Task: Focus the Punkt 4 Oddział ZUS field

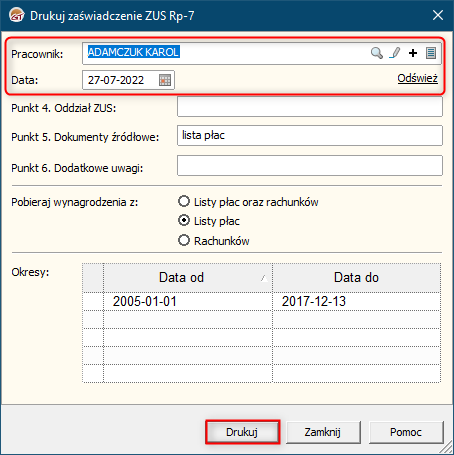Action: (310, 107)
